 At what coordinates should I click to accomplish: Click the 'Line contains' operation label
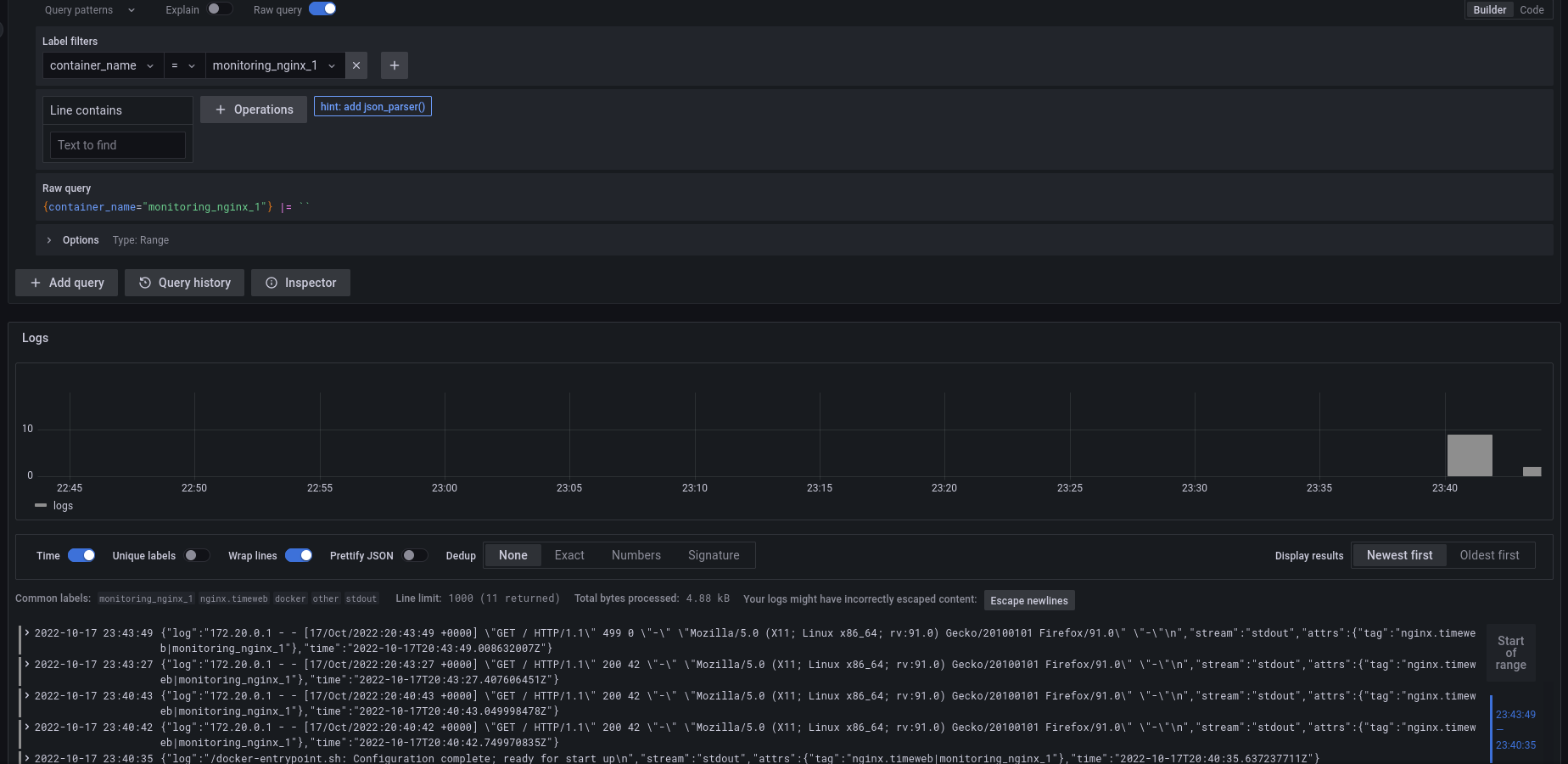click(x=86, y=110)
